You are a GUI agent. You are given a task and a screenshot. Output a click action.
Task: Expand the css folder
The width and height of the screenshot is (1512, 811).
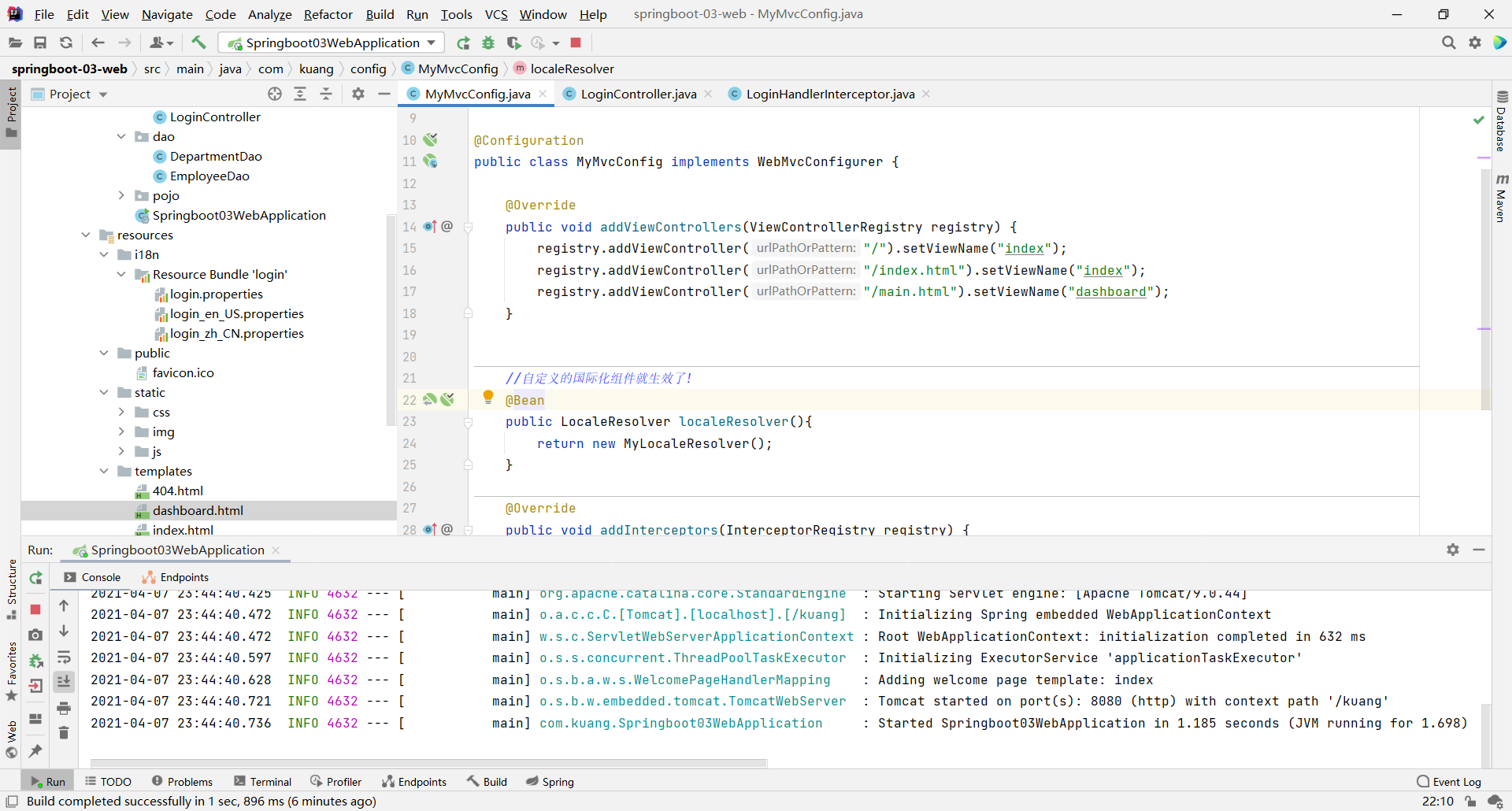pos(121,412)
